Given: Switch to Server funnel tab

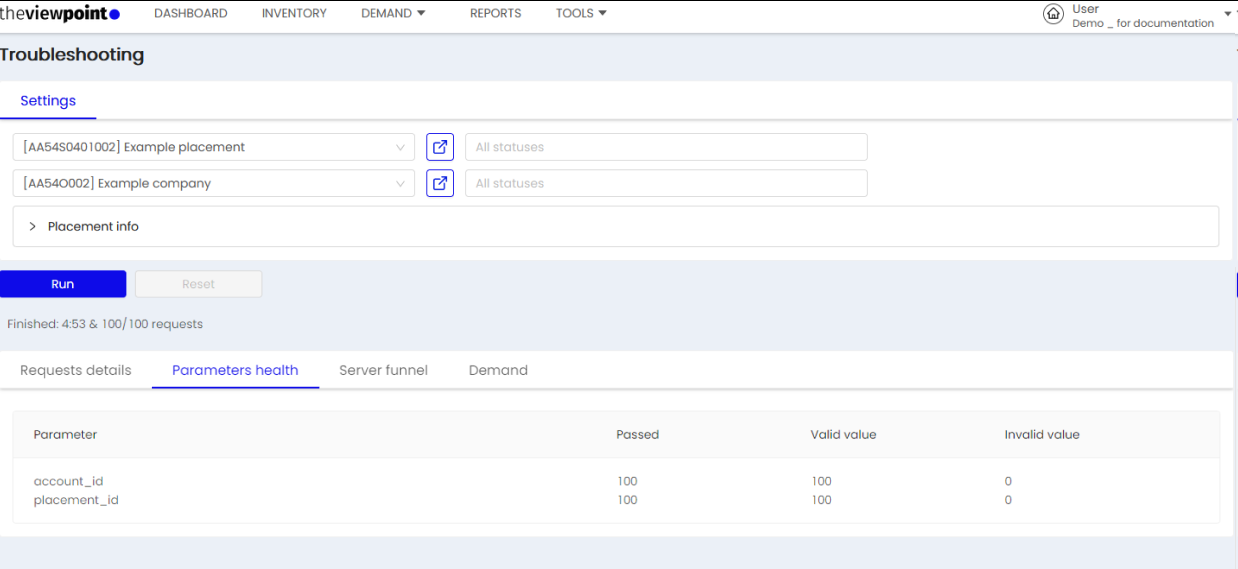Looking at the screenshot, I should (x=383, y=370).
